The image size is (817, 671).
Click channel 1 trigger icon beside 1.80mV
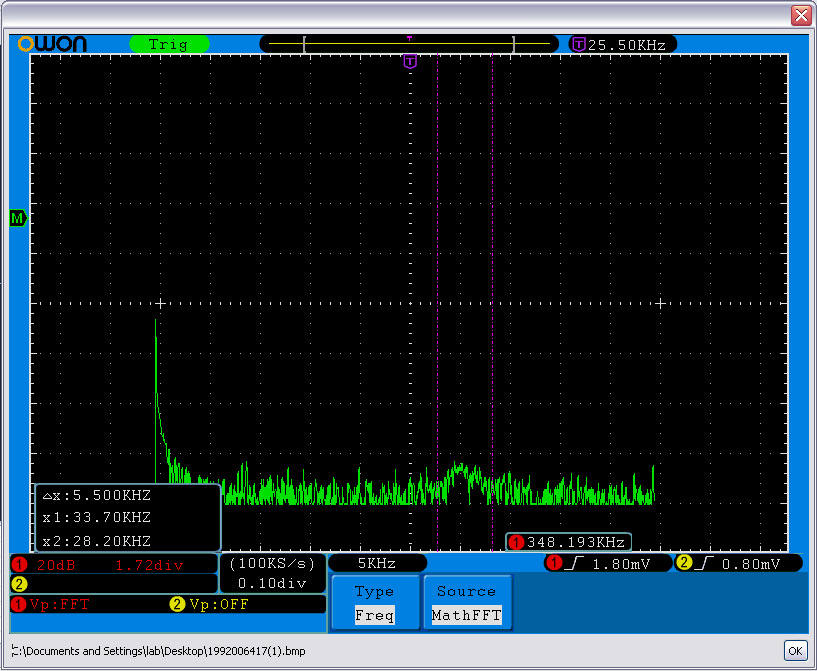pyautogui.click(x=554, y=563)
